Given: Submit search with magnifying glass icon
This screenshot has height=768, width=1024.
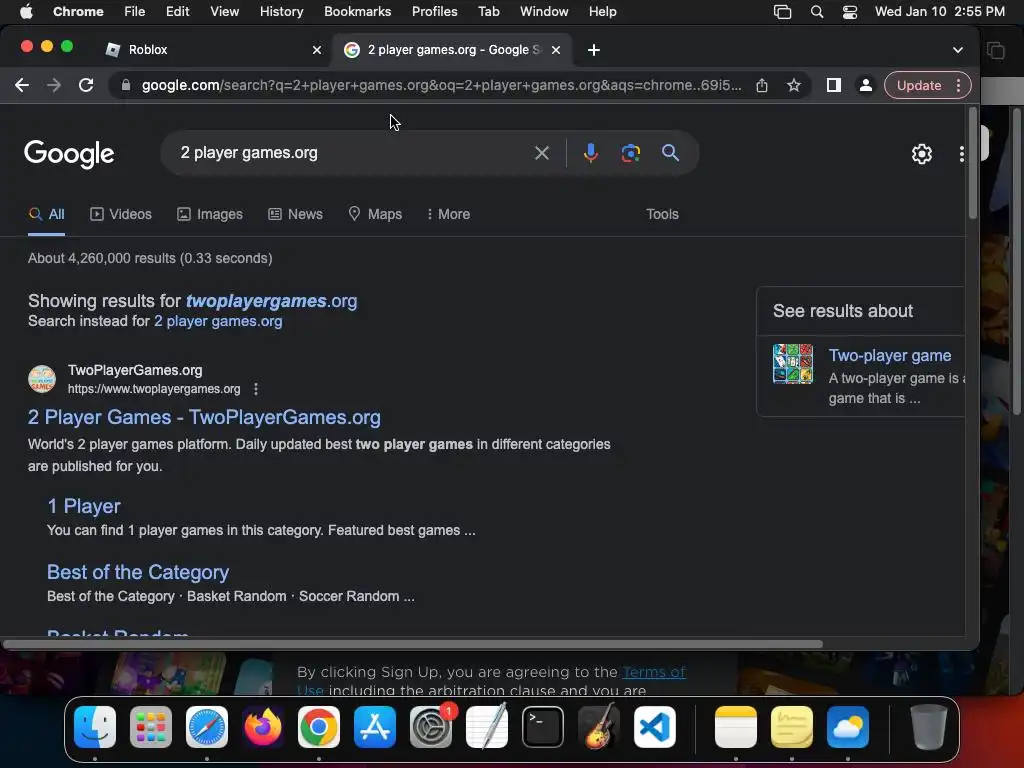Looking at the screenshot, I should click(x=670, y=153).
